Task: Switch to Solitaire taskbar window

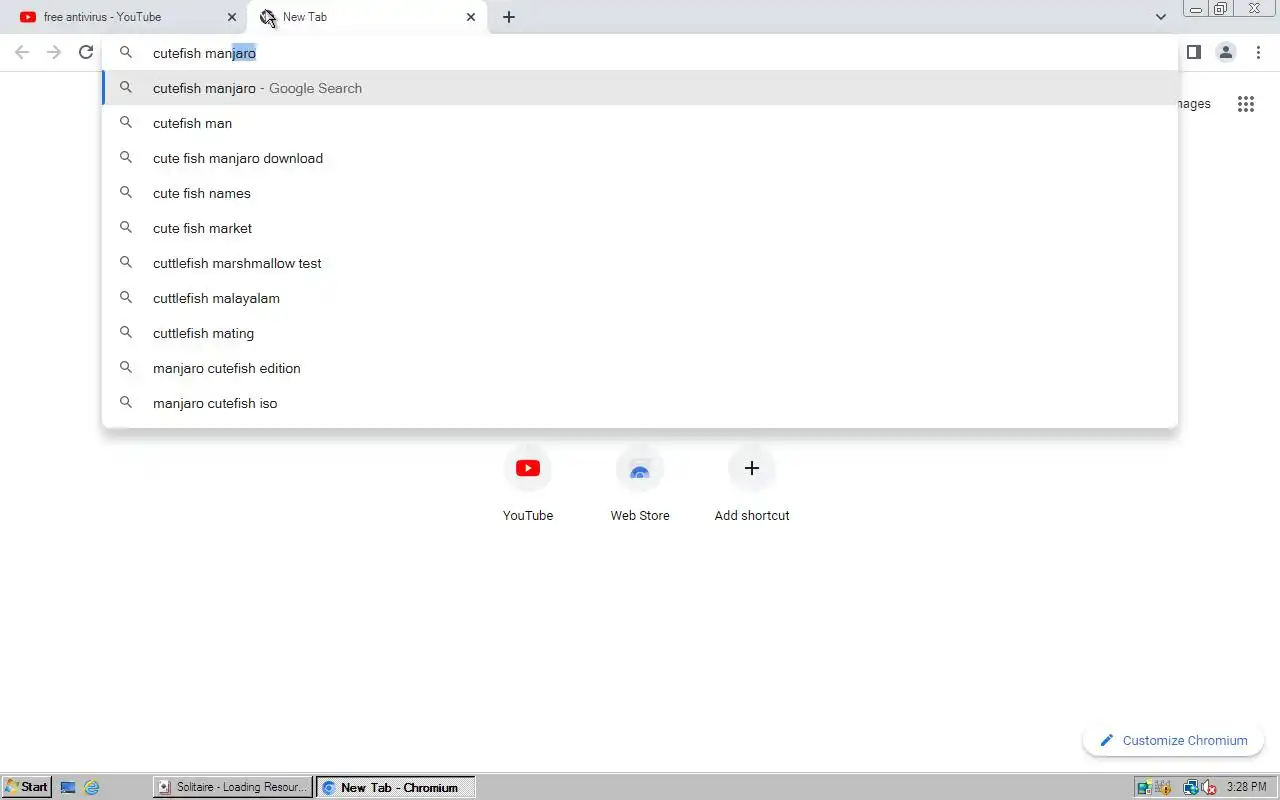Action: [x=233, y=787]
